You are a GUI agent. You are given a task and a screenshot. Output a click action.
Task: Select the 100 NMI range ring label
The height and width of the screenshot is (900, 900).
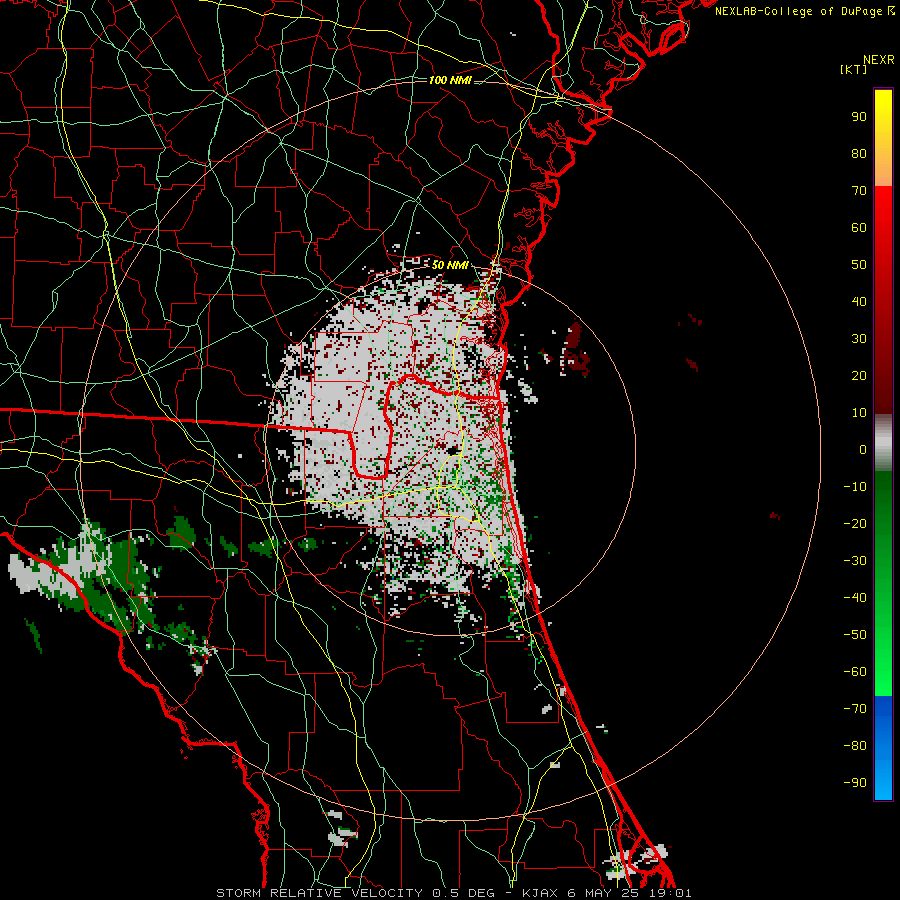coord(450,80)
